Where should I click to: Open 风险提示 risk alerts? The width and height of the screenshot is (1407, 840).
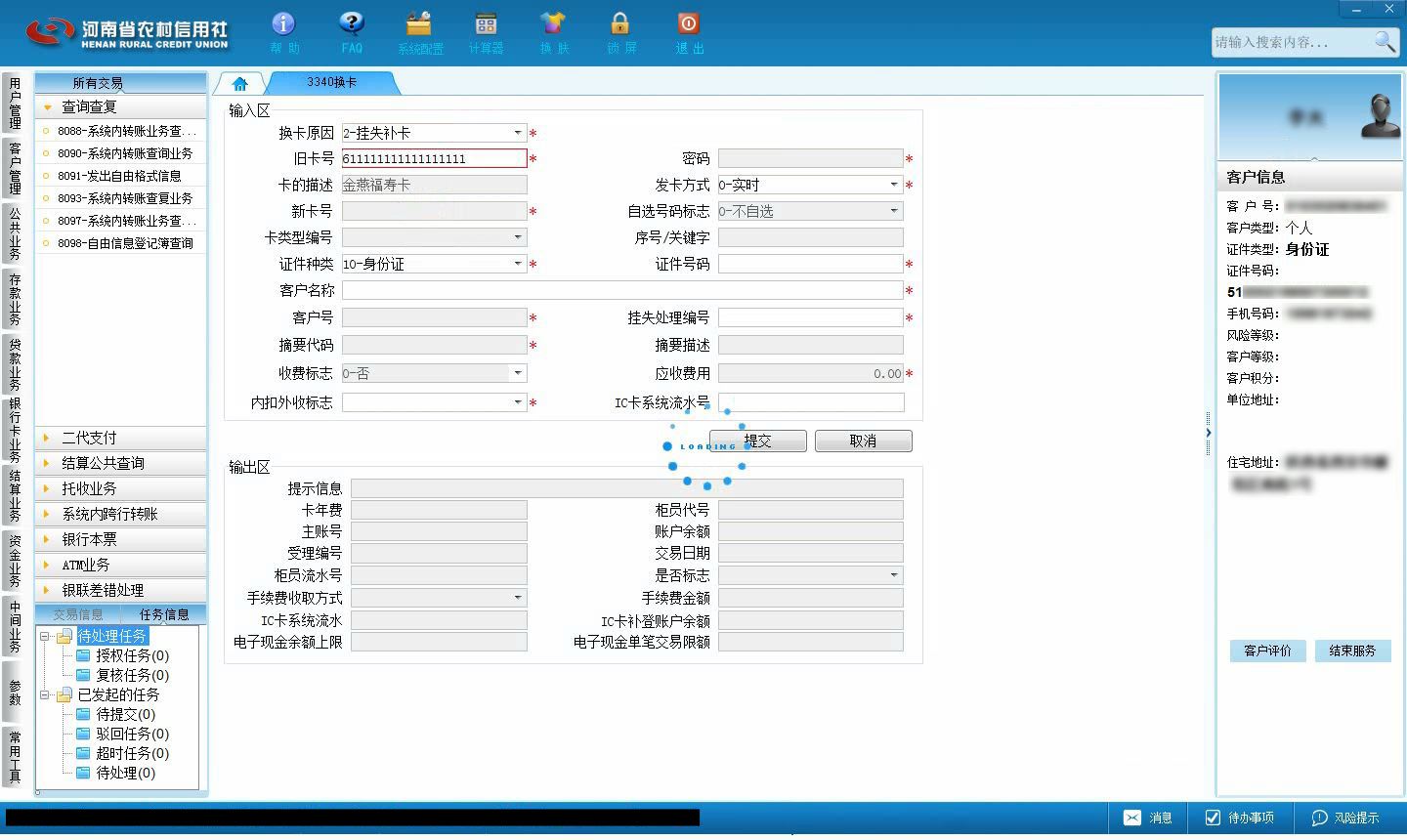coord(1345,818)
